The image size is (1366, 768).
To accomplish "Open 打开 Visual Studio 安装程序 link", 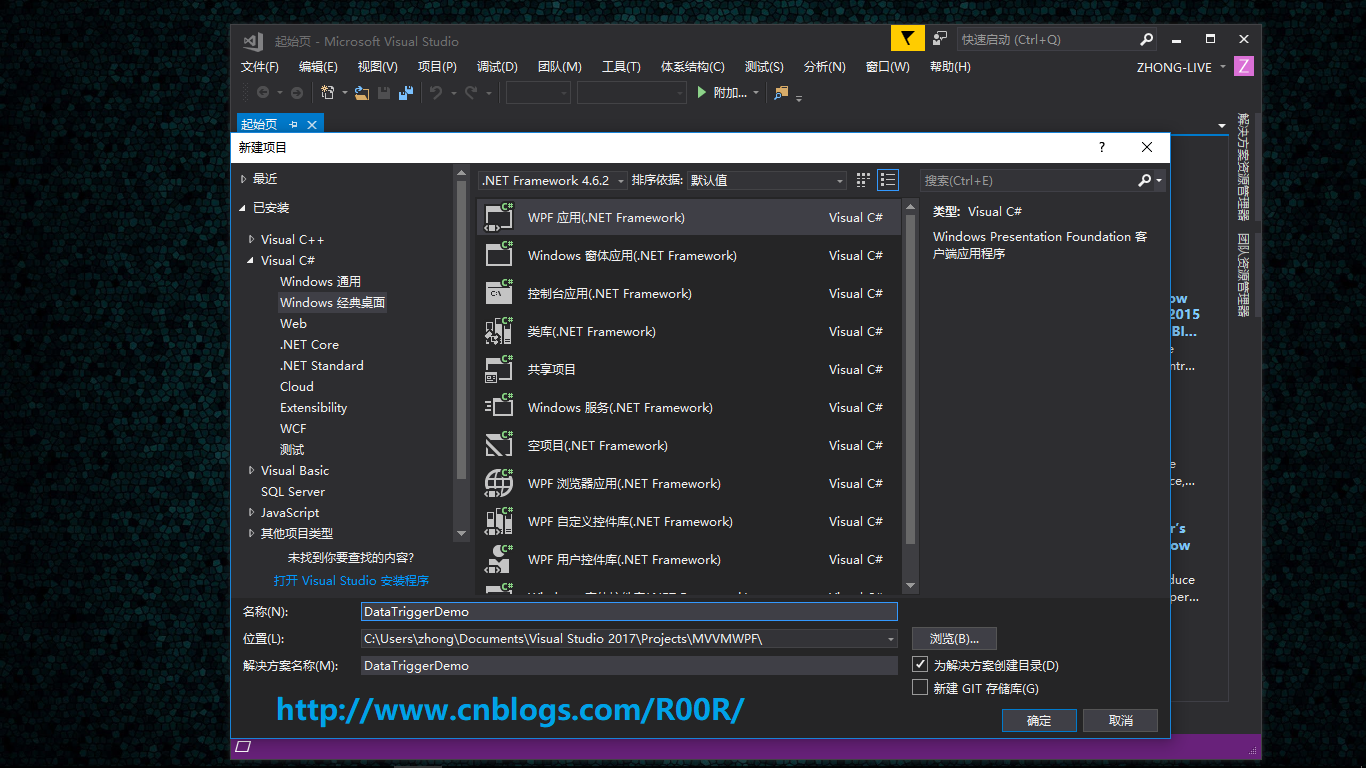I will click(351, 580).
